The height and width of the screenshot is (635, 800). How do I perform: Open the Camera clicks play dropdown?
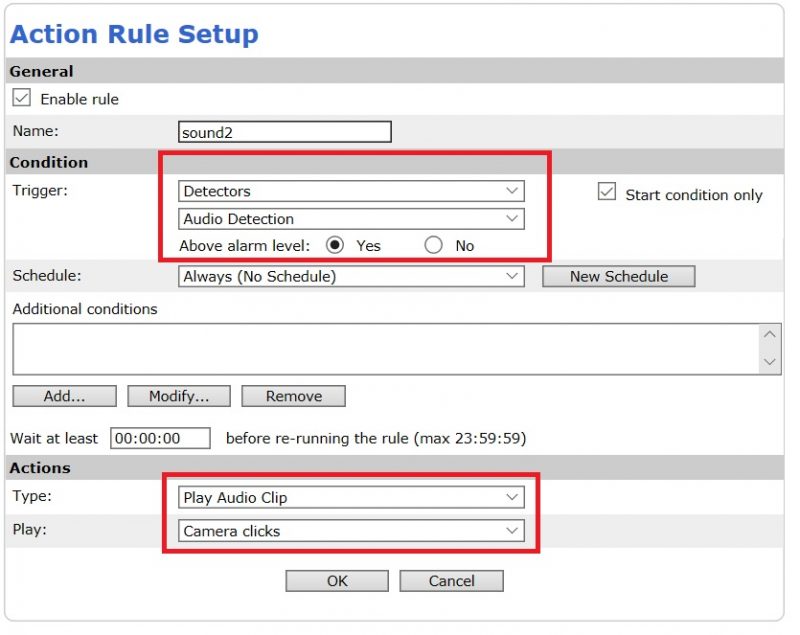coord(351,531)
